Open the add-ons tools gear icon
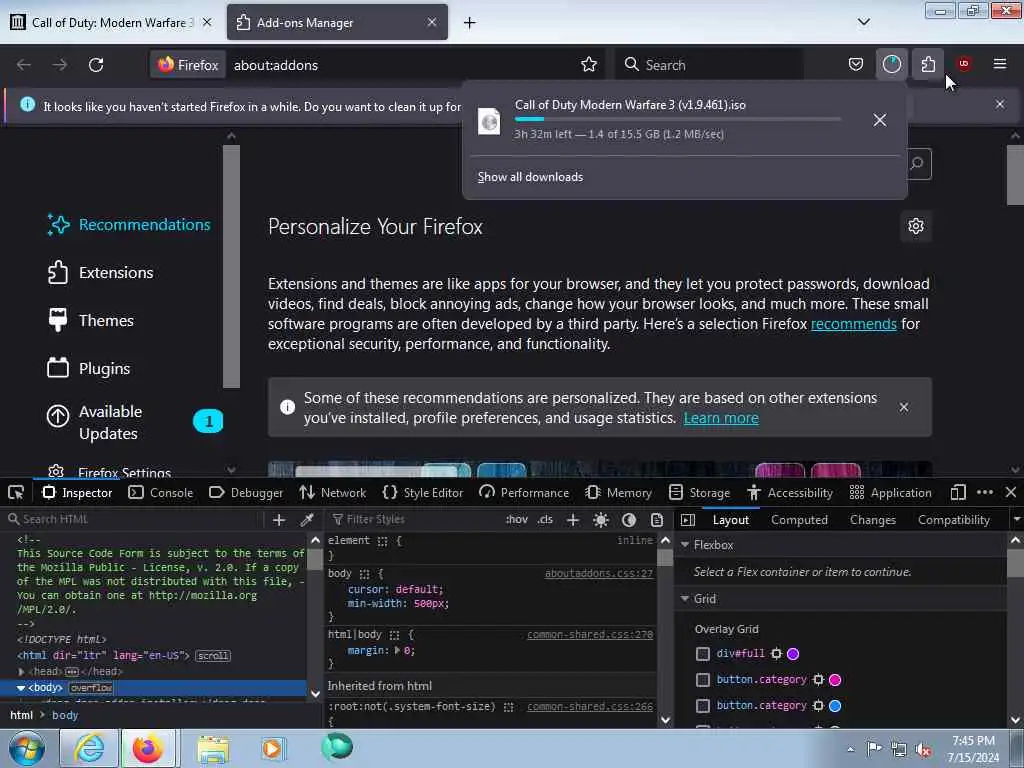The width and height of the screenshot is (1024, 768). [916, 226]
